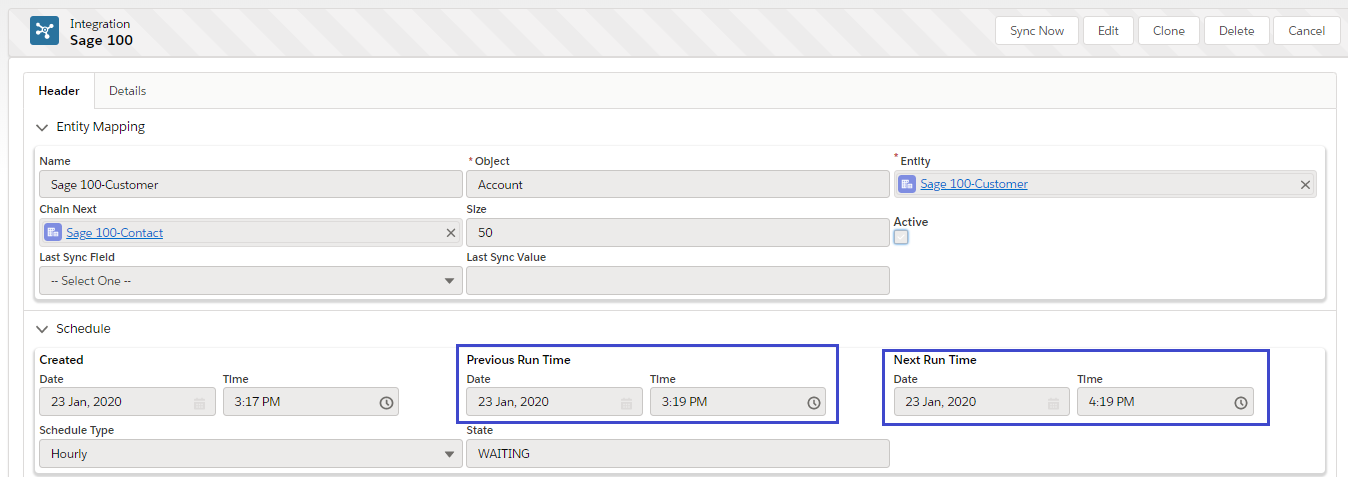Click the Next Run Time date field
Viewport: 1348px width, 477px height.
[x=981, y=402]
